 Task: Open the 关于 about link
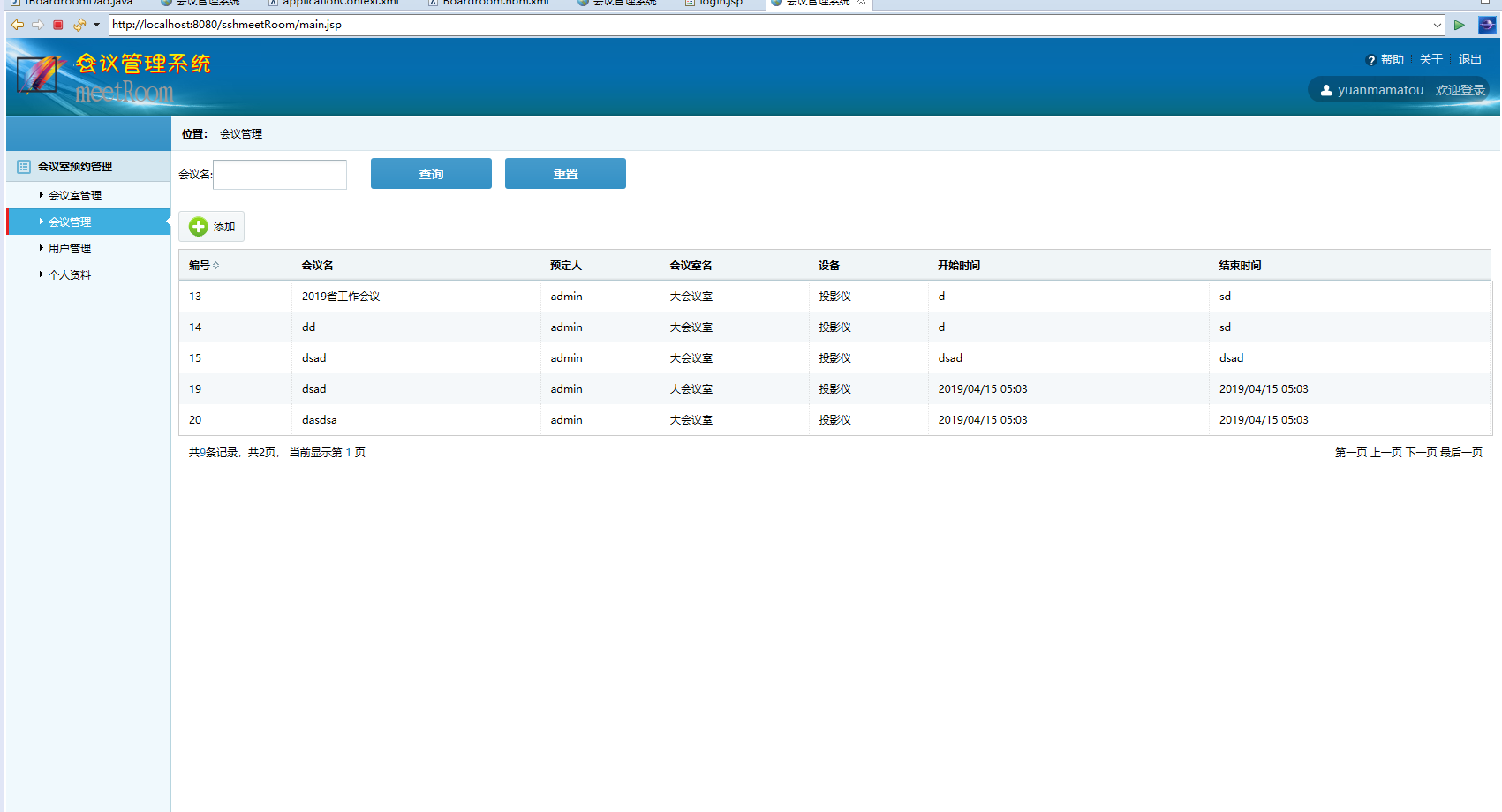click(x=1431, y=59)
